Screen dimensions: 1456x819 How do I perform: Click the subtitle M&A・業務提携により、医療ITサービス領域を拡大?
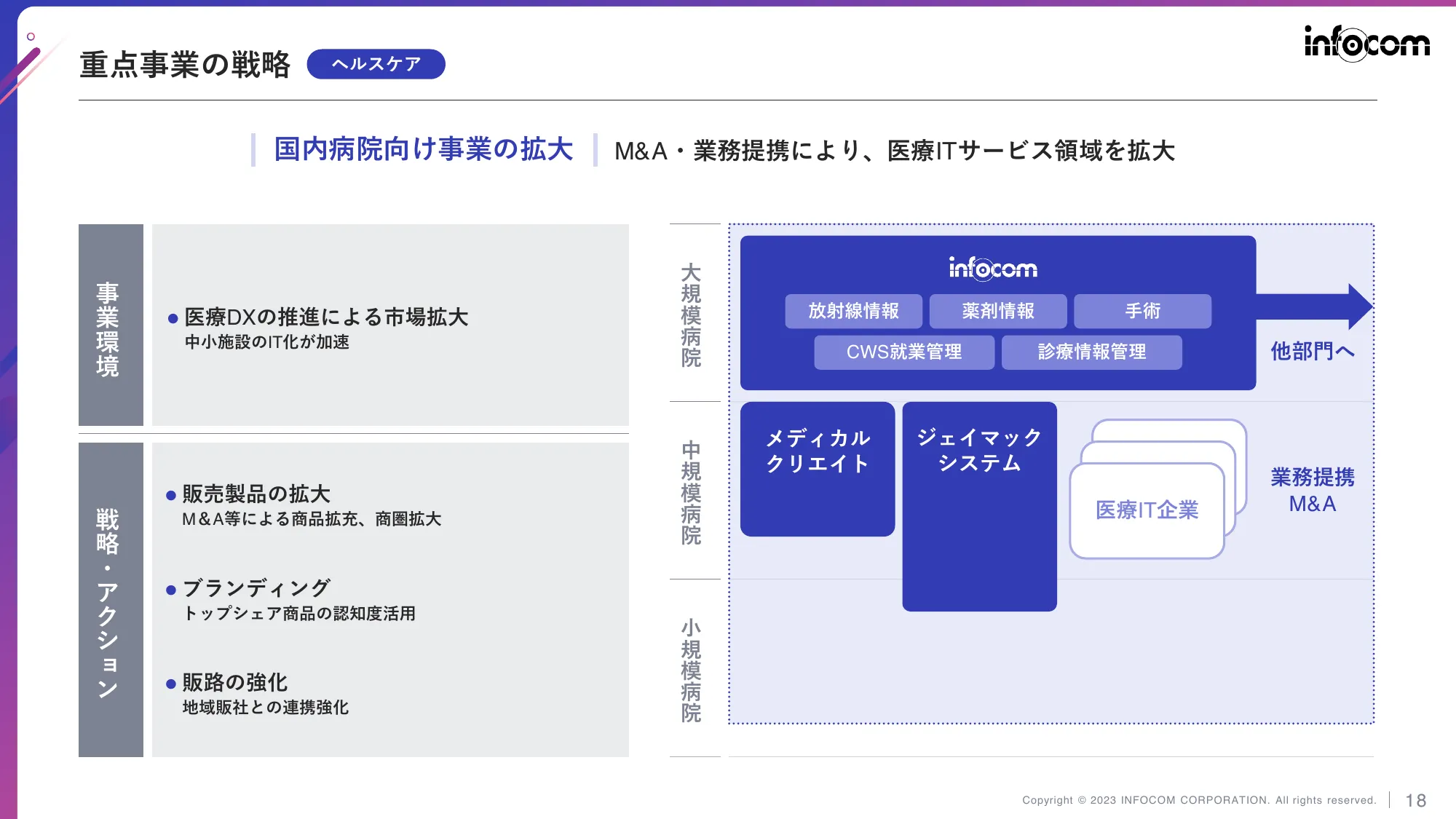click(895, 151)
